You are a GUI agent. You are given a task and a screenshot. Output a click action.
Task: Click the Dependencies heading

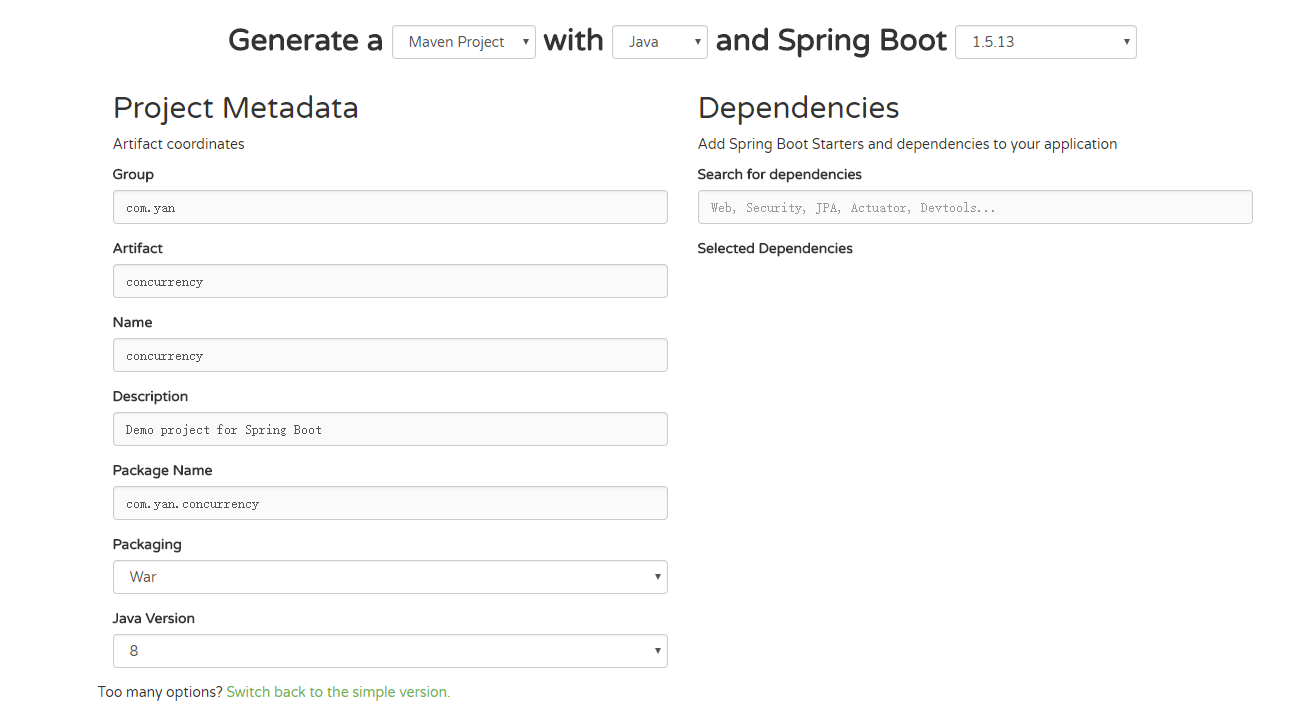[x=798, y=108]
